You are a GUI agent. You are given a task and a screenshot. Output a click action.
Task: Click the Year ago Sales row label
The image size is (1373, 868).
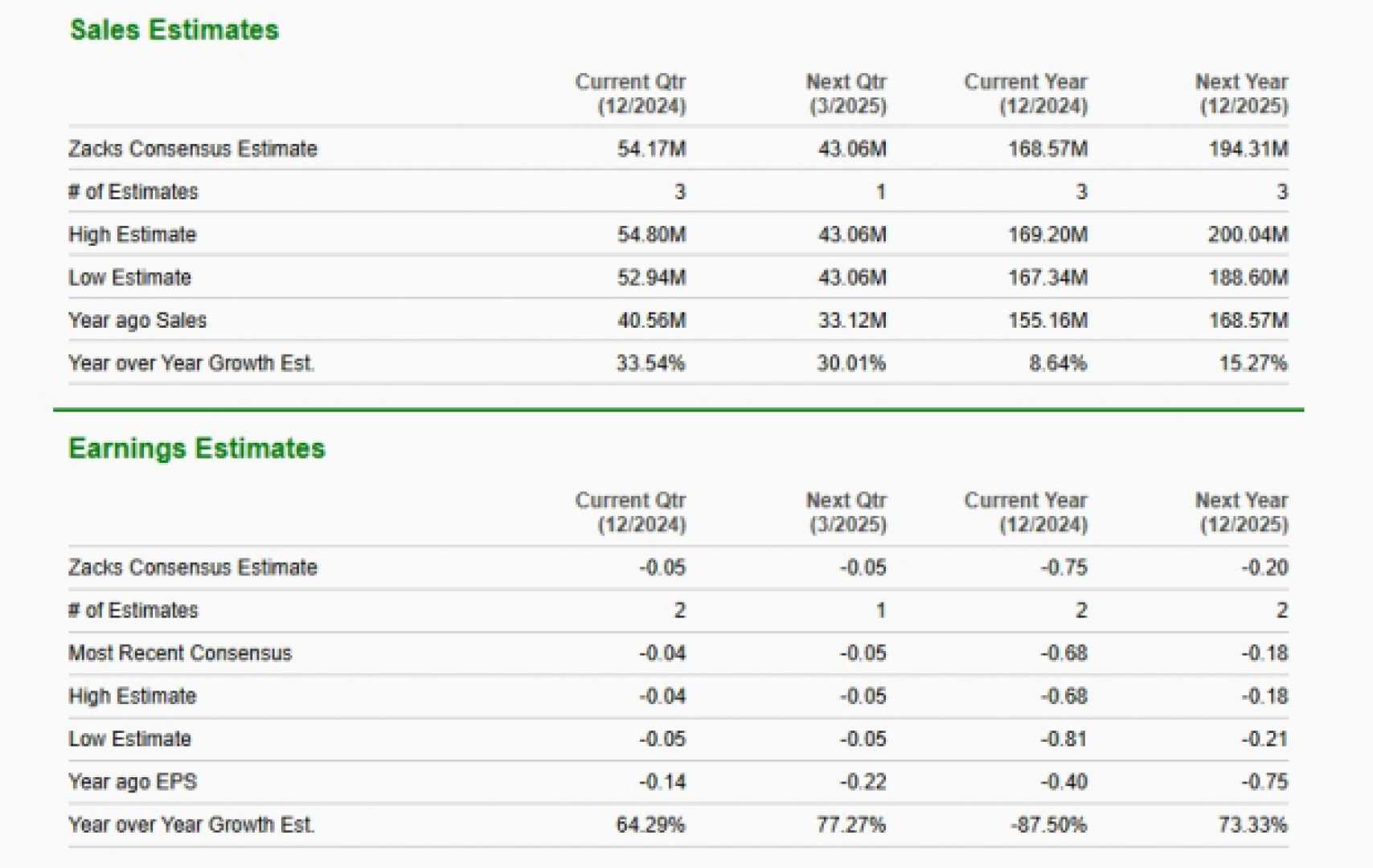pos(137,320)
